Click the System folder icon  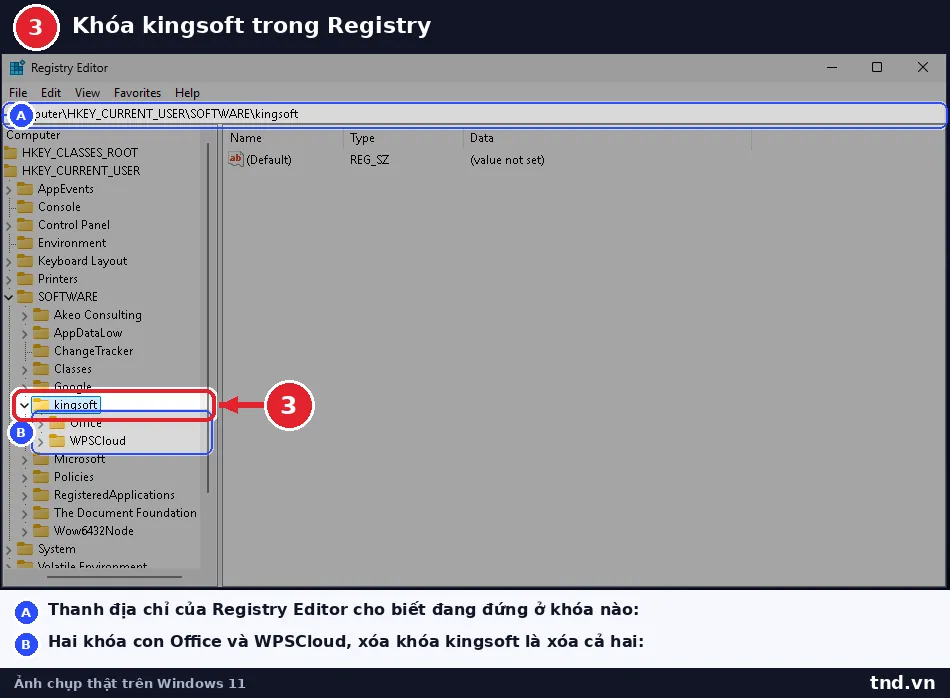pos(25,549)
